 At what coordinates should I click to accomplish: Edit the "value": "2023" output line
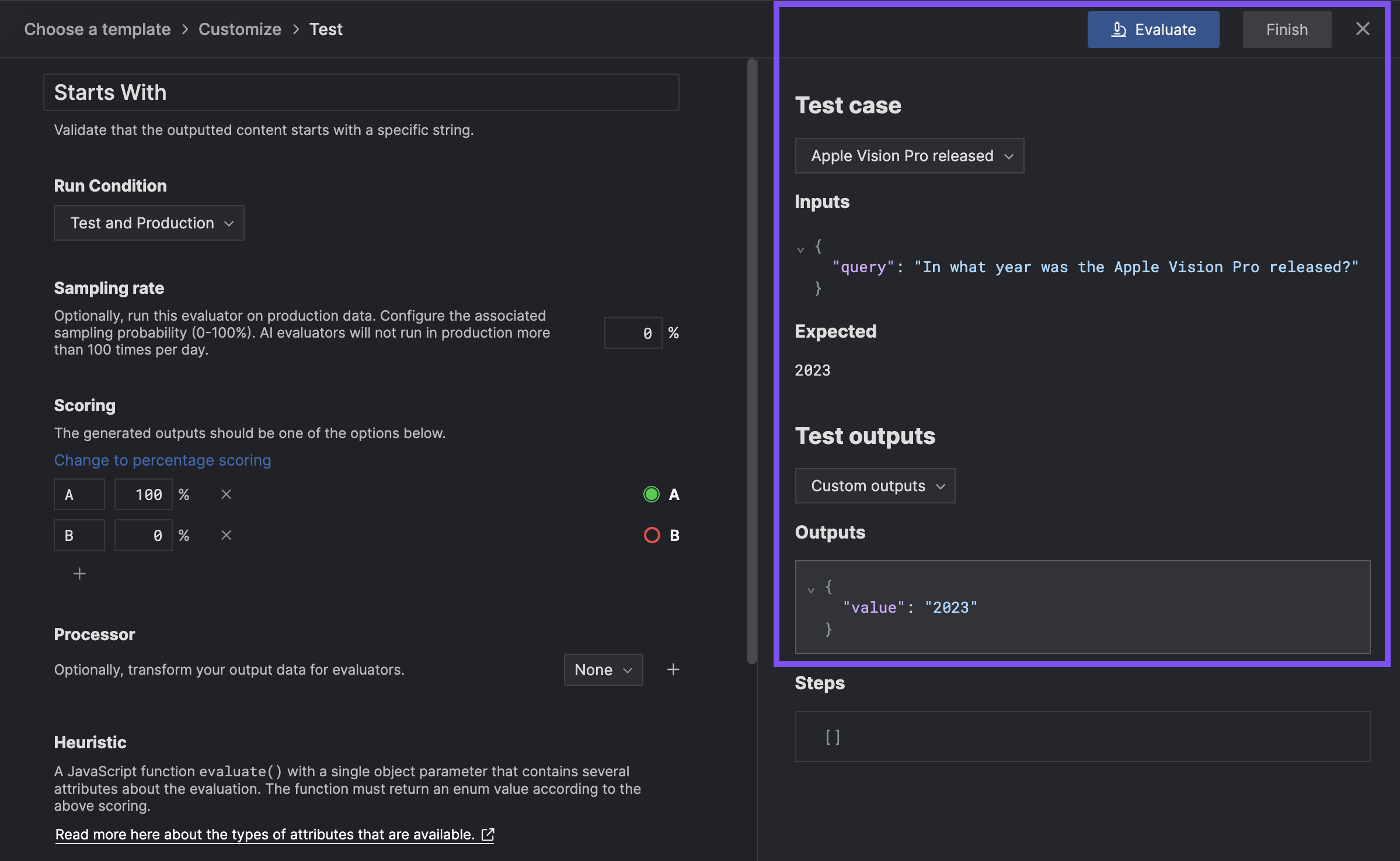click(x=910, y=607)
